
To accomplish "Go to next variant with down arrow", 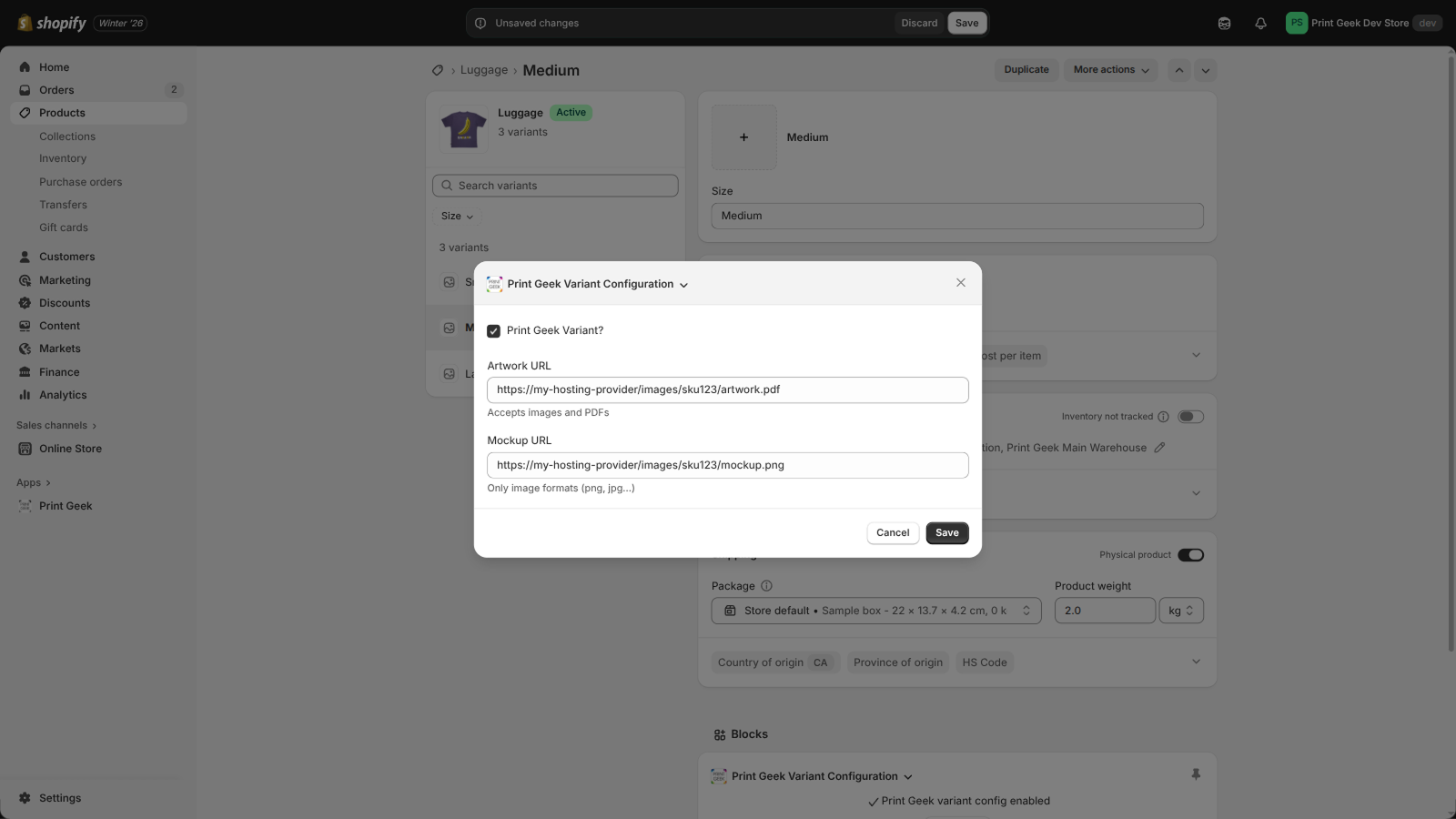I will (x=1206, y=70).
